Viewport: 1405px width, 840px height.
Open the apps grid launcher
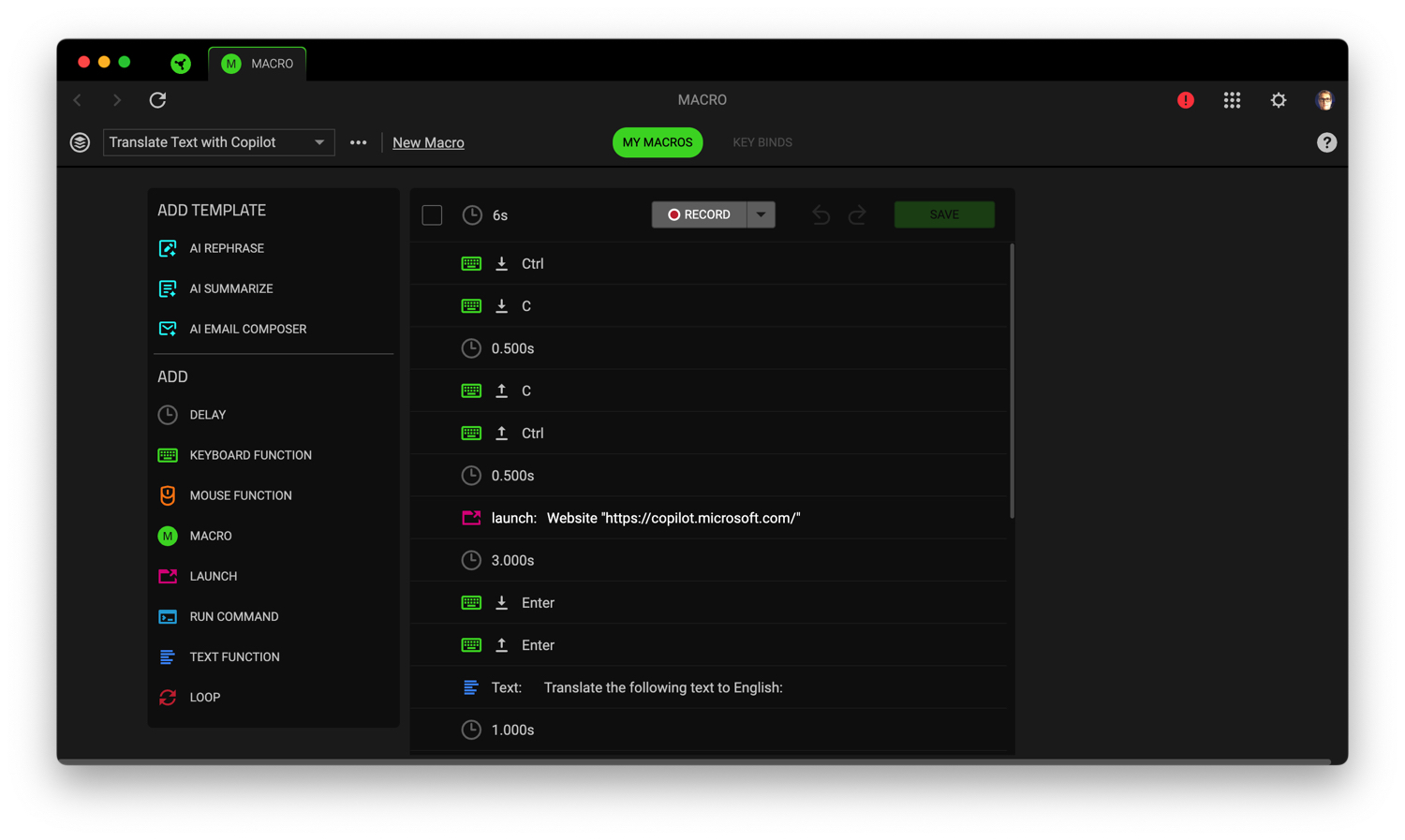(x=1232, y=100)
